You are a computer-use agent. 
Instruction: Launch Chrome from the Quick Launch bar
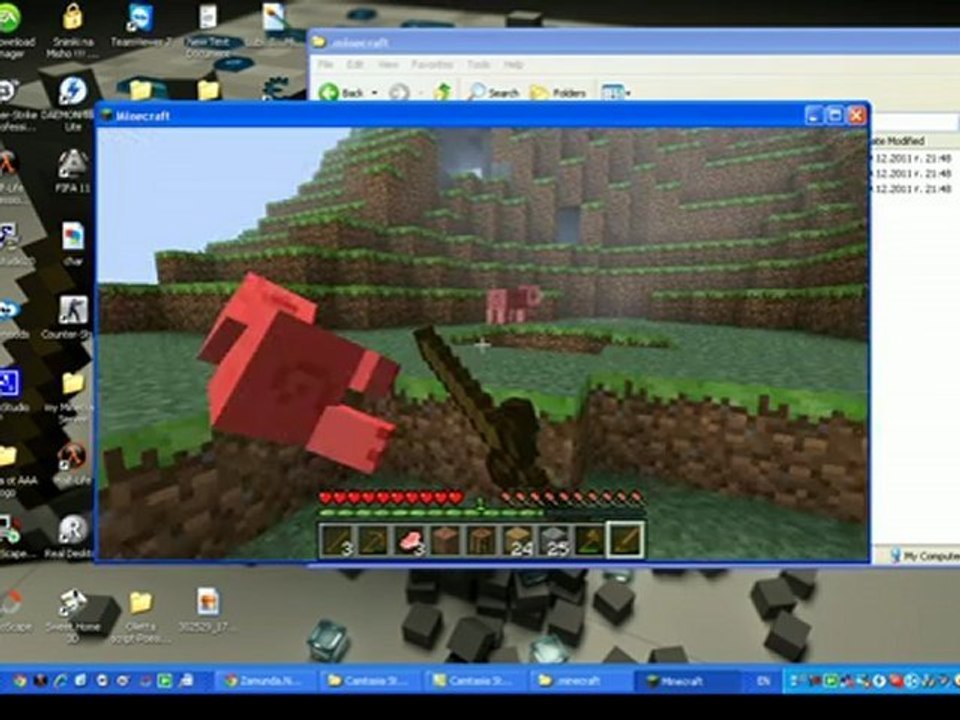click(20, 681)
